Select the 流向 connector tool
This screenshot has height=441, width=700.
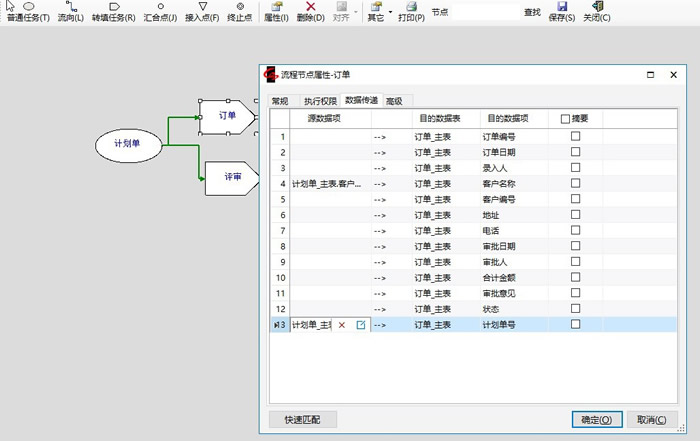point(71,12)
